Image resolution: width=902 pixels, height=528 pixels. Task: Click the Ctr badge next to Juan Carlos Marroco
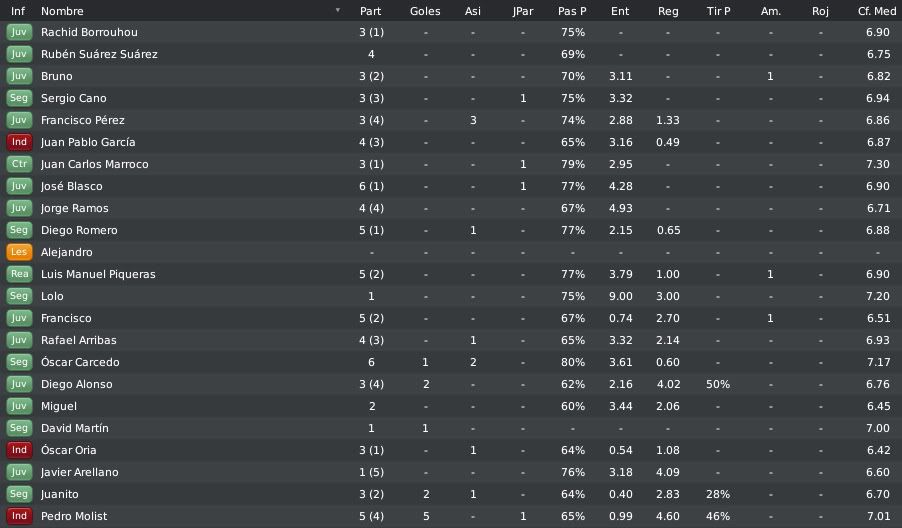[19, 164]
